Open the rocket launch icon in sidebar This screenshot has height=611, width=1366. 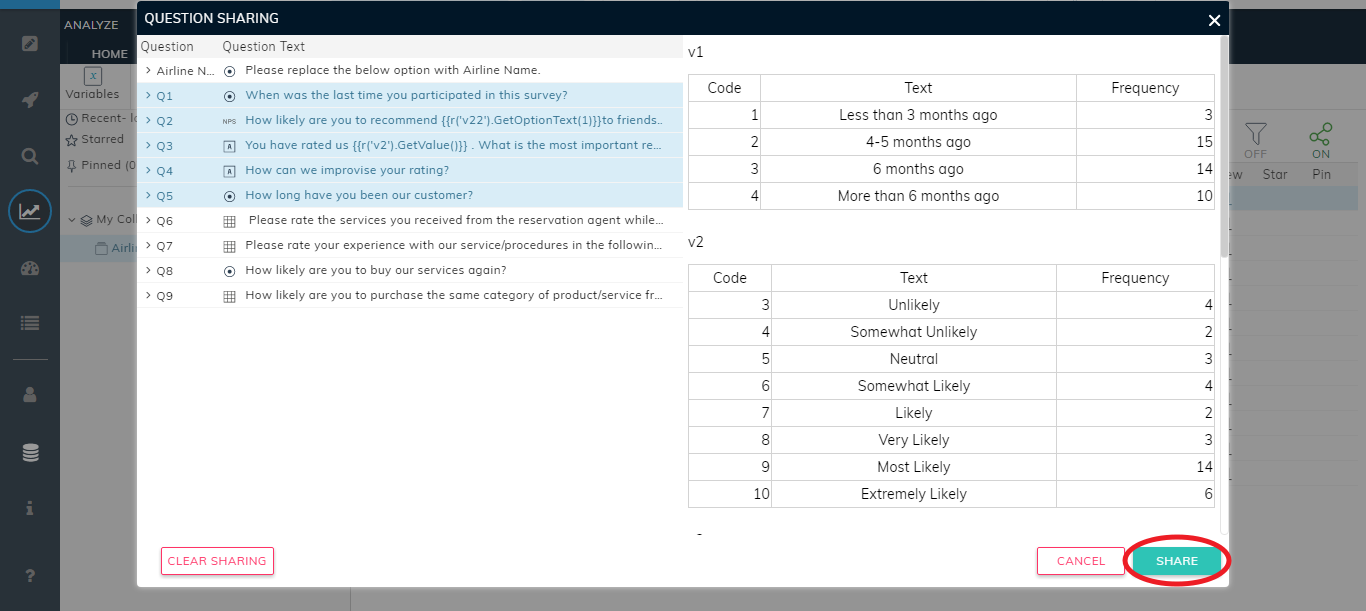pos(30,99)
